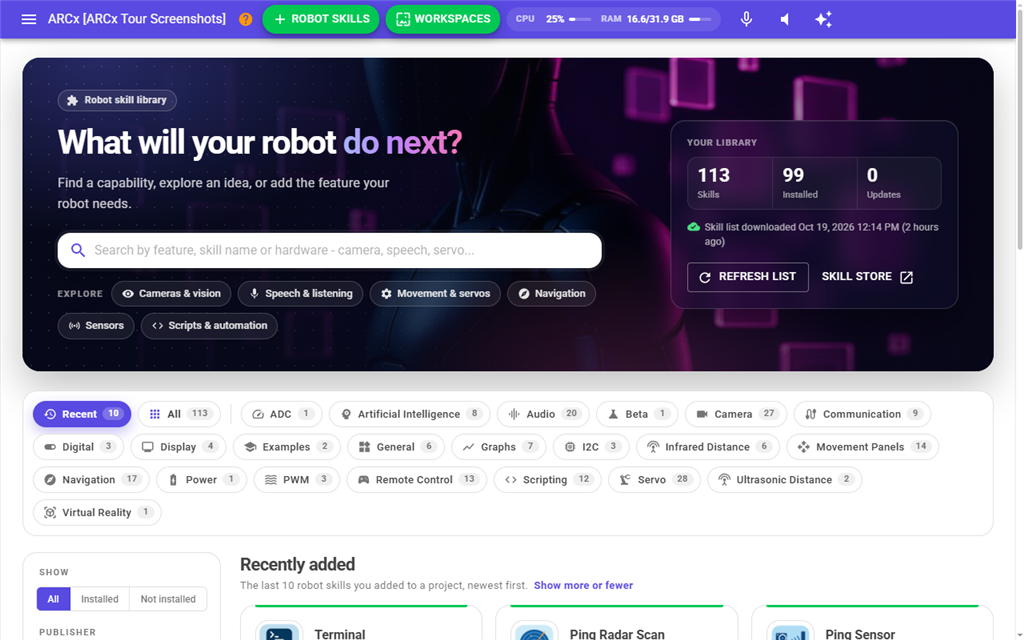Filter by Infrared Distance category
This screenshot has width=1024, height=640.
708,447
